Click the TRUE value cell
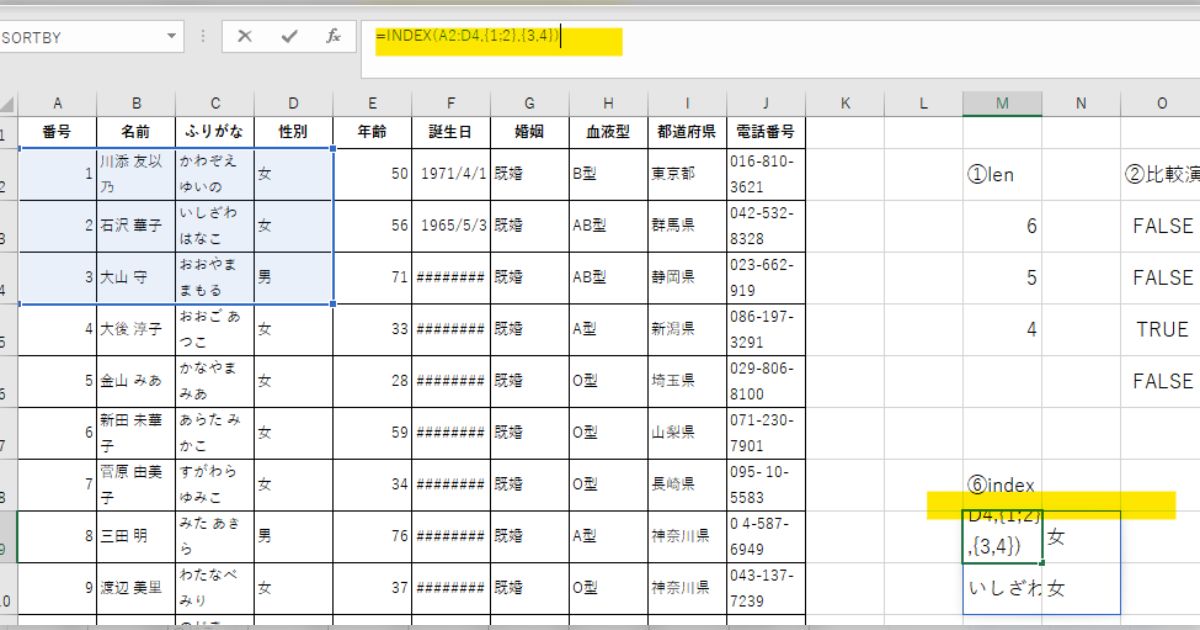 click(1161, 329)
